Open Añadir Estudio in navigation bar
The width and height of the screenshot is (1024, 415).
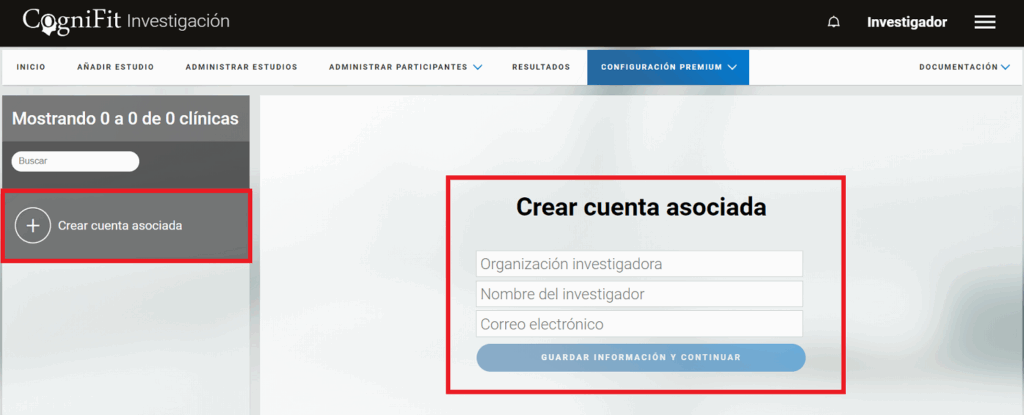[115, 67]
